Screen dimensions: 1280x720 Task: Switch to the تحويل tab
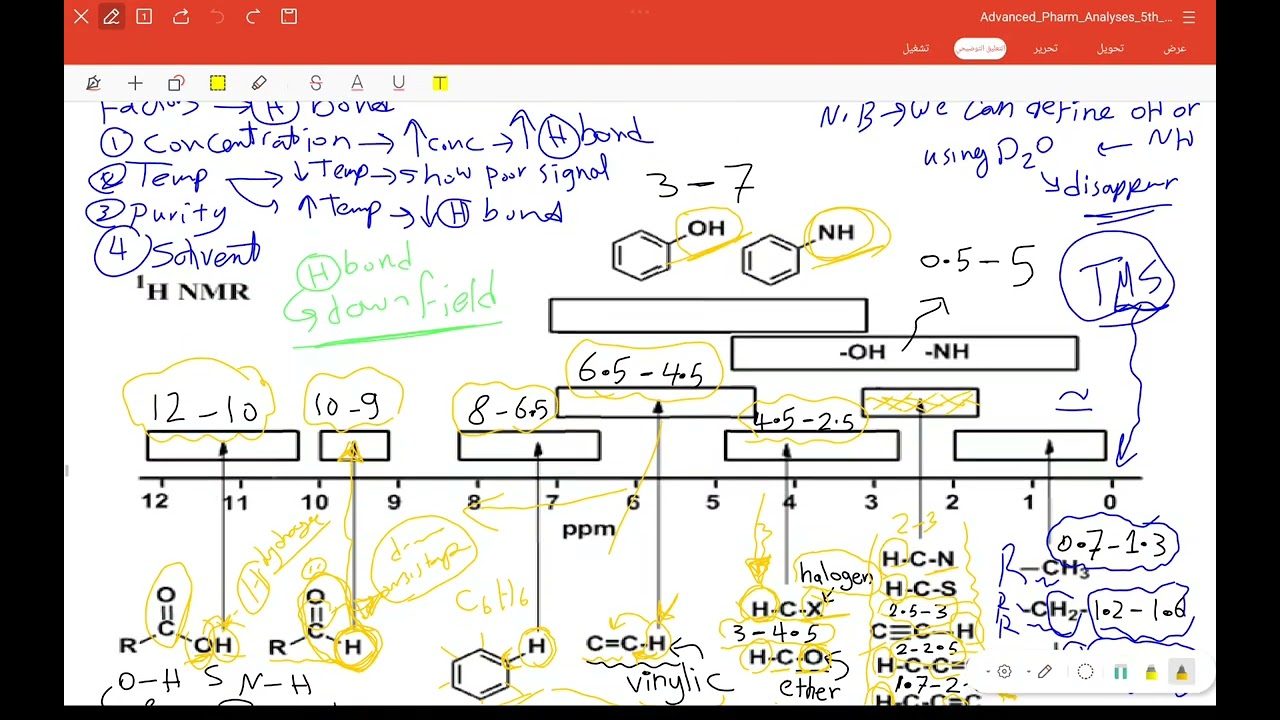click(1110, 48)
